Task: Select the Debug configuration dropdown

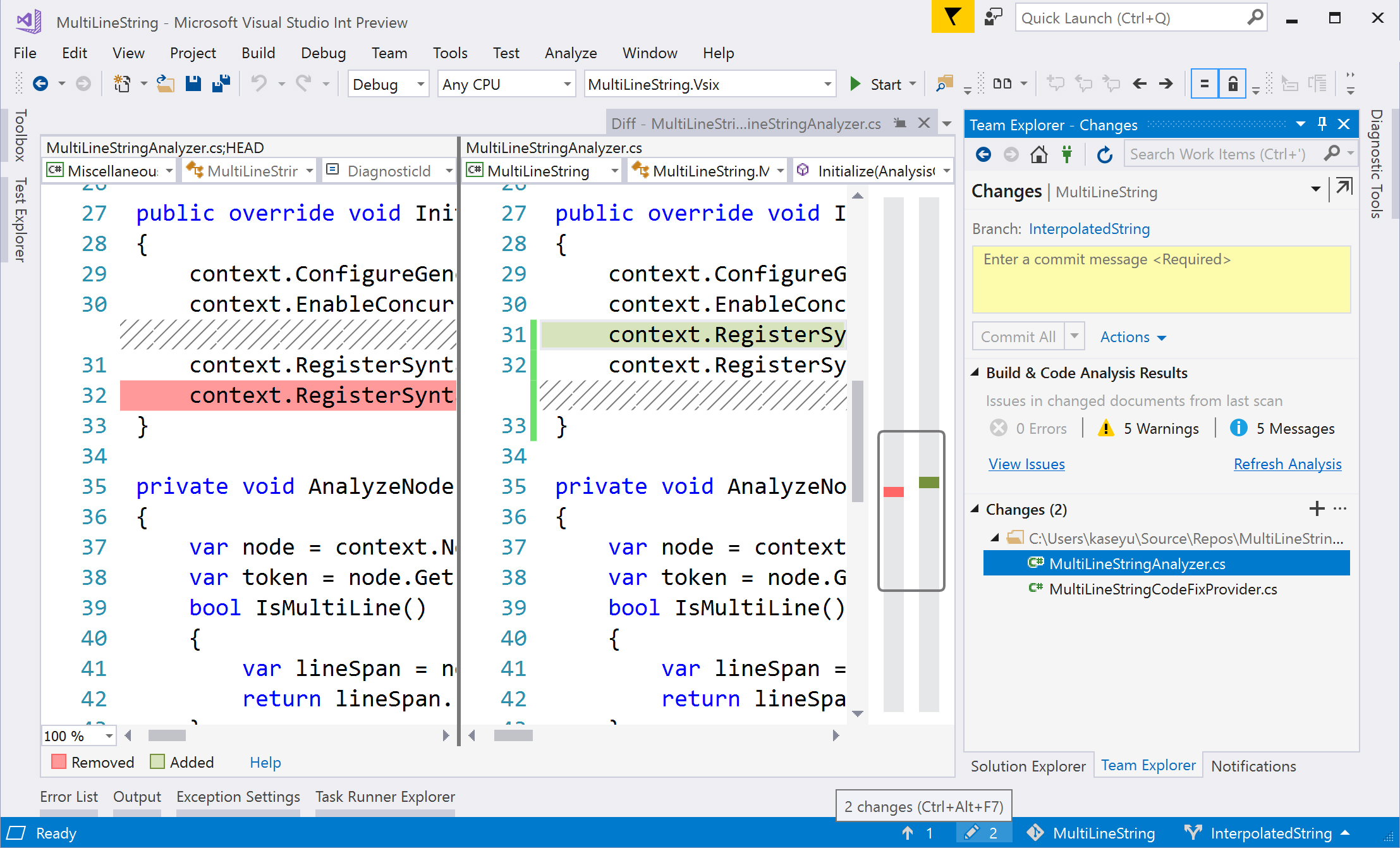Action: coord(390,83)
